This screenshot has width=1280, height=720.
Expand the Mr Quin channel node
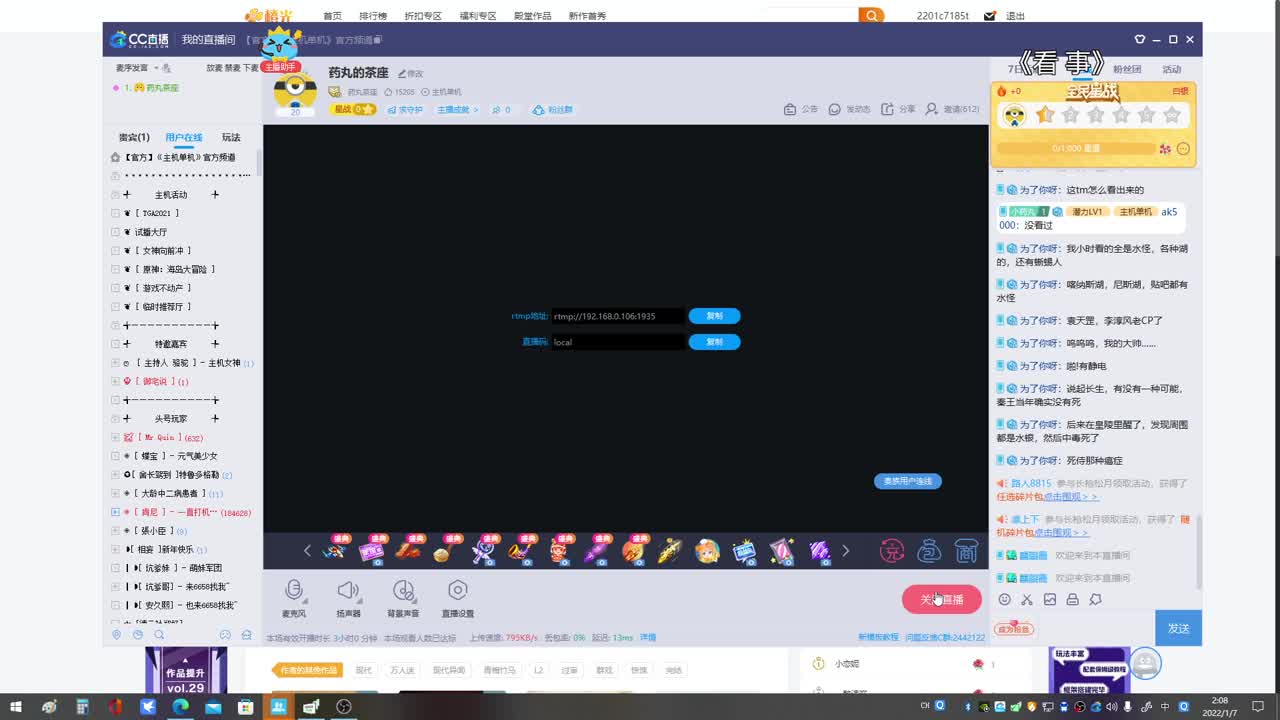[x=115, y=437]
